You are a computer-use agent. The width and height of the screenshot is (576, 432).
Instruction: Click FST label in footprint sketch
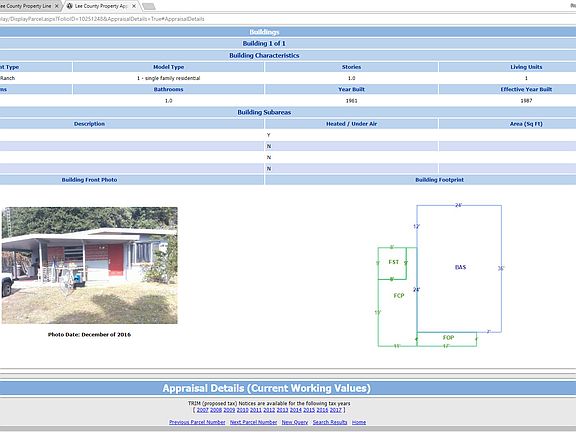point(393,262)
